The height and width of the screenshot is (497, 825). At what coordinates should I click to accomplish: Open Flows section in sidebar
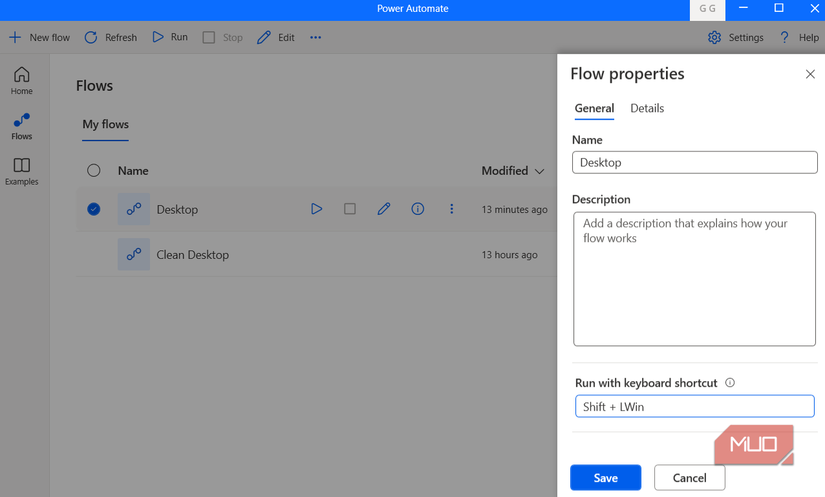tap(22, 126)
